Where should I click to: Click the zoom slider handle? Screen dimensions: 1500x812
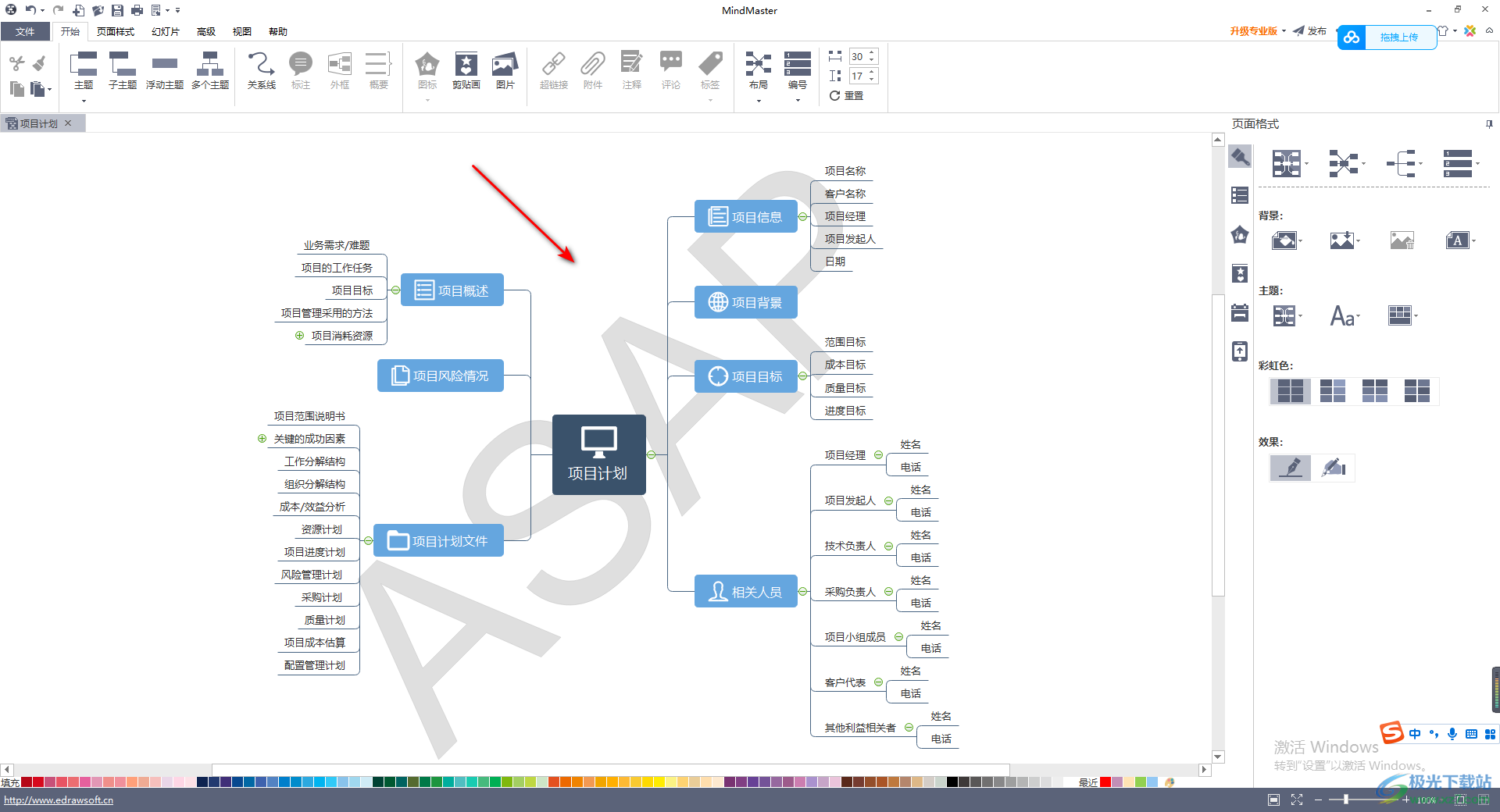1345,800
